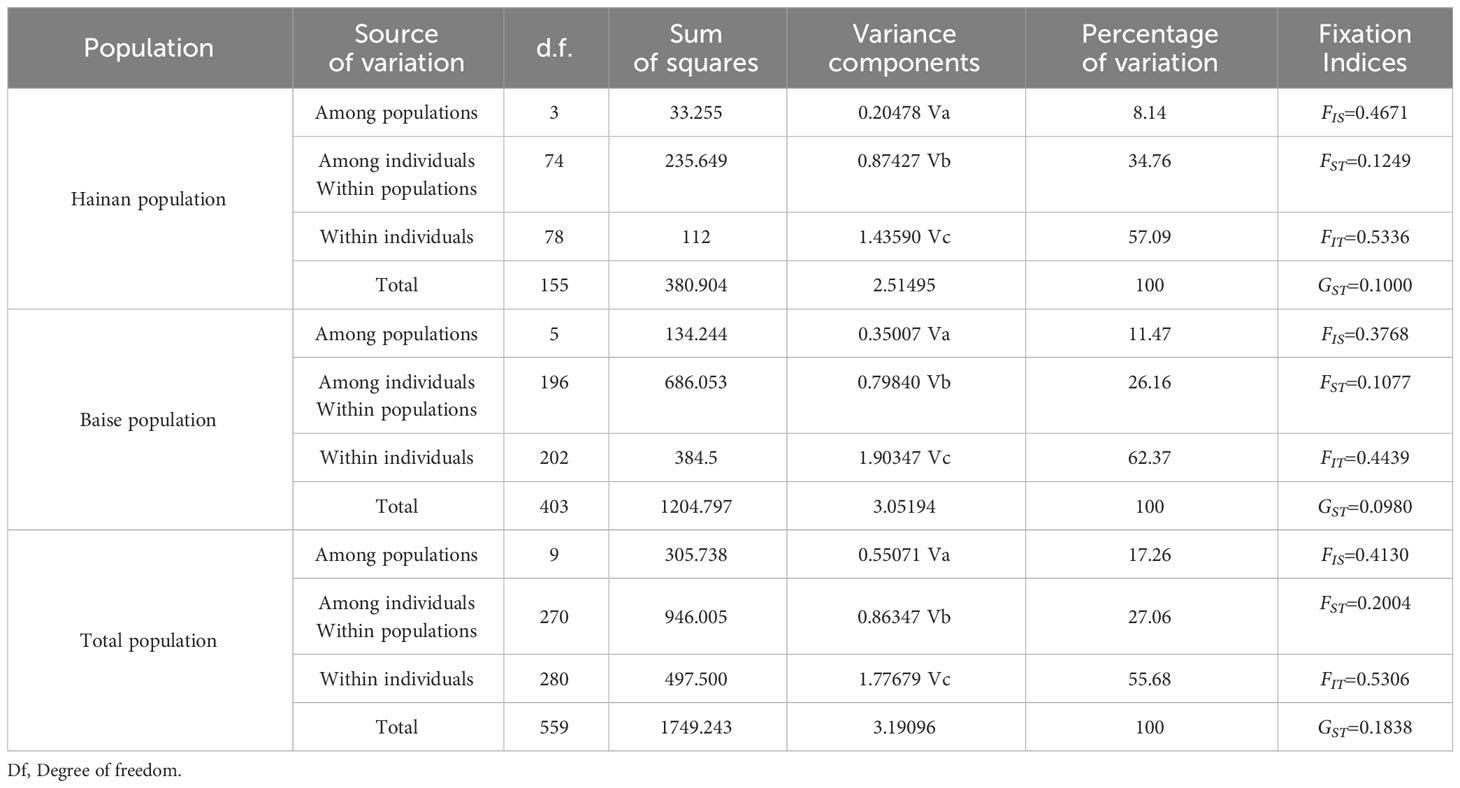
Task: Select variance component 1.77679 Vc
Action: [905, 679]
